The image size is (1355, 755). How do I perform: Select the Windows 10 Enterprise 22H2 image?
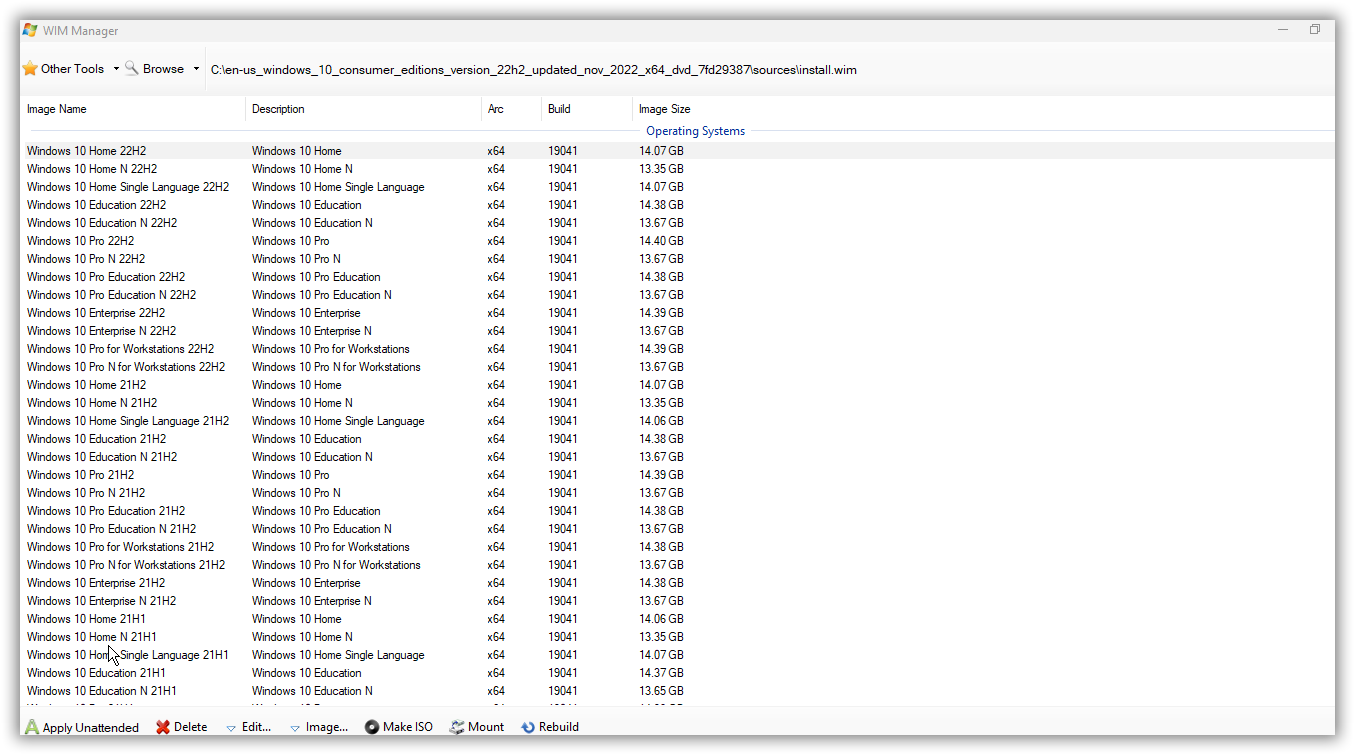[x=96, y=313]
